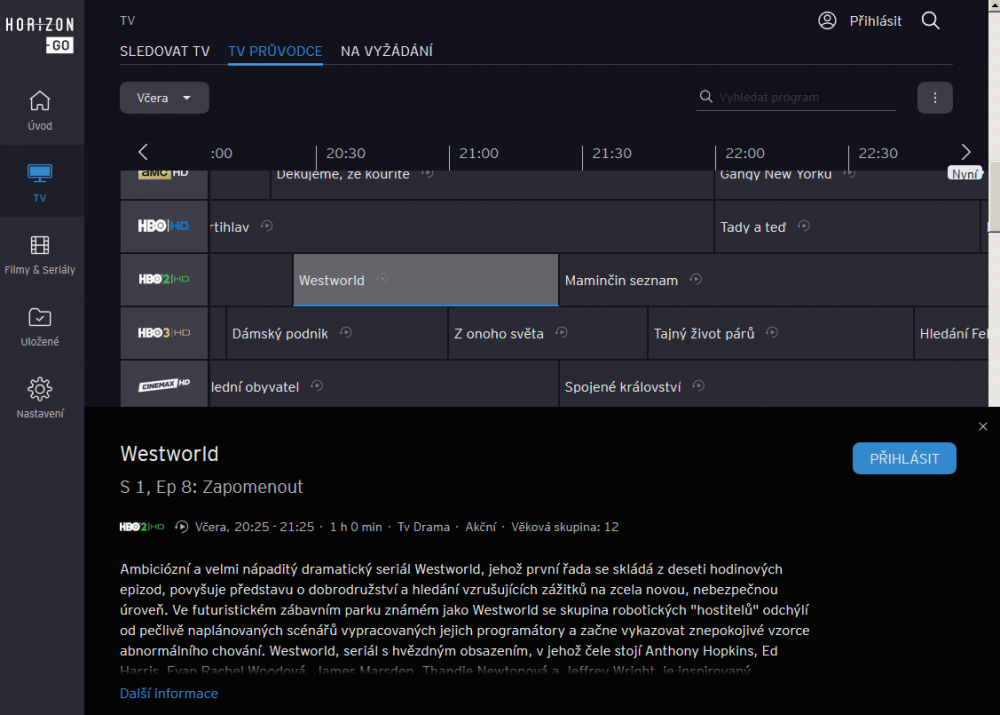Switch to the Sledovat TV tab

pyautogui.click(x=165, y=51)
